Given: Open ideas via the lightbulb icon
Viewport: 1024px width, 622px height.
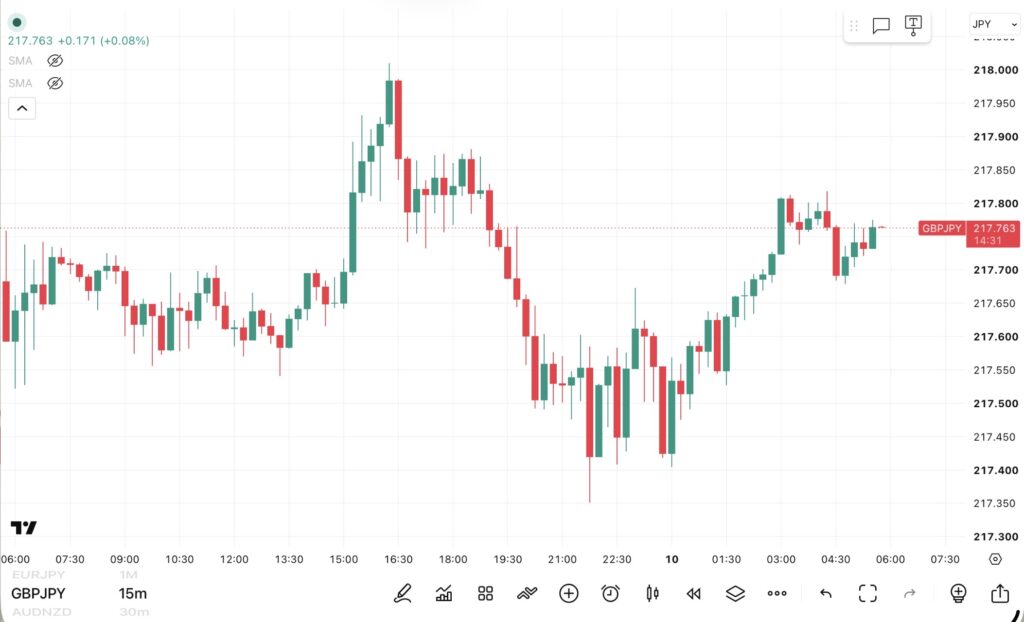Looking at the screenshot, I should tap(958, 593).
